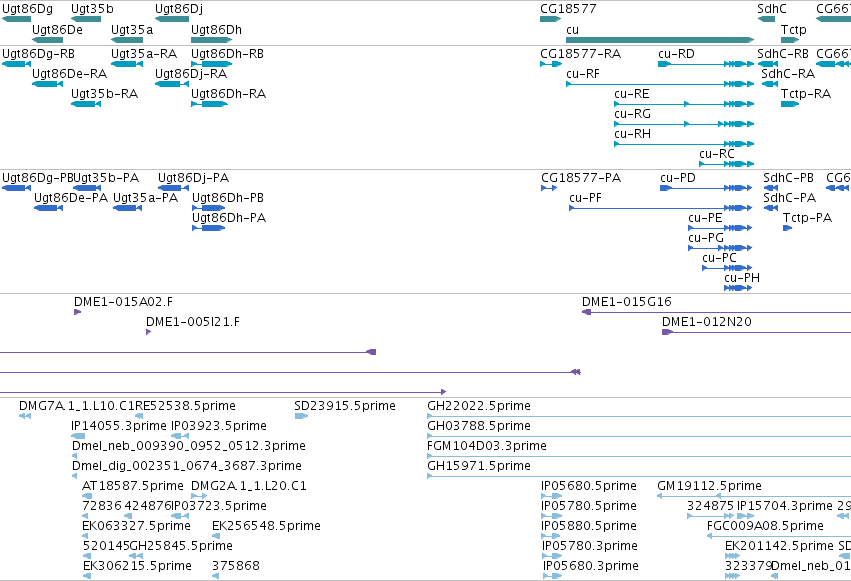This screenshot has height=581, width=851.
Task: Select the cu gene bar
Action: [660, 40]
